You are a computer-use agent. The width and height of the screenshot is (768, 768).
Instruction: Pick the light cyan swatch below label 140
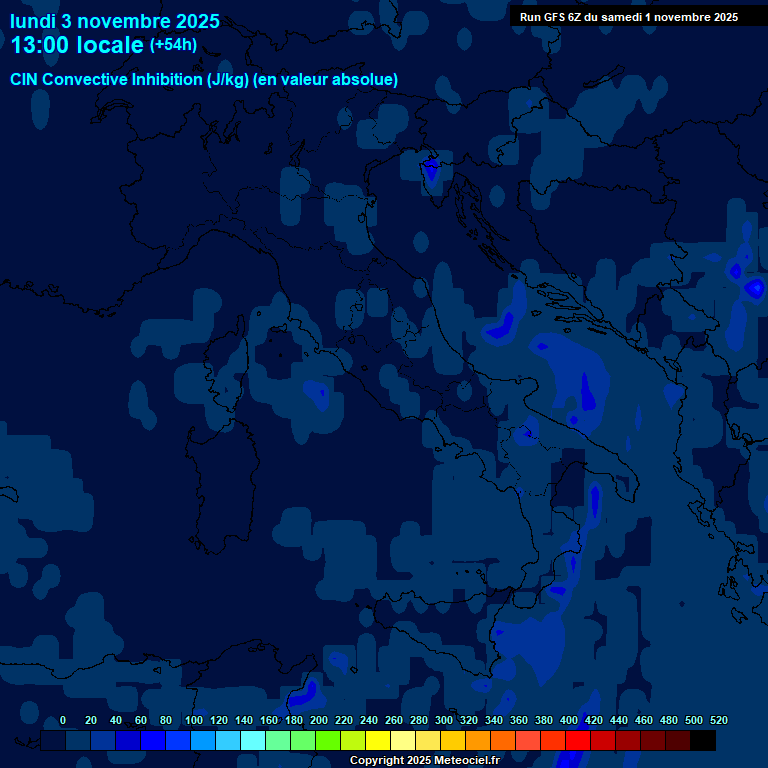coord(253,741)
